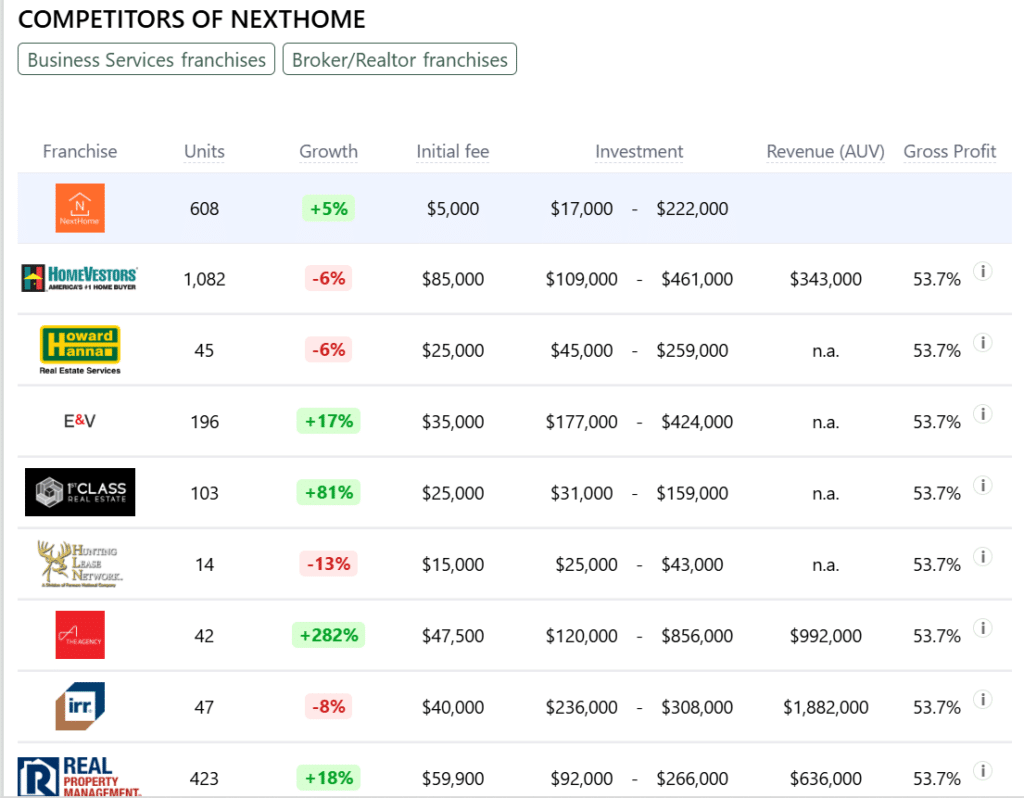Open the irr franchise logo
Image resolution: width=1024 pixels, height=798 pixels.
[80, 706]
